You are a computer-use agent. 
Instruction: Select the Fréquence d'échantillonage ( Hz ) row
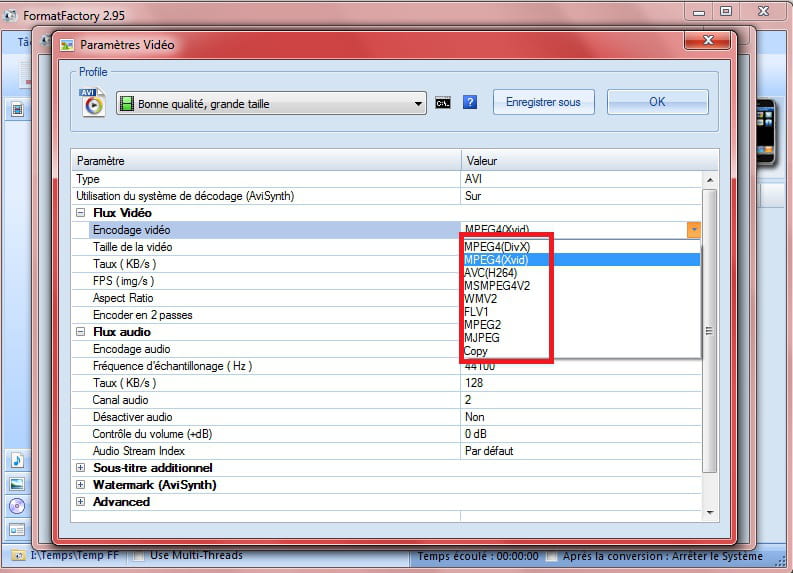click(x=386, y=366)
